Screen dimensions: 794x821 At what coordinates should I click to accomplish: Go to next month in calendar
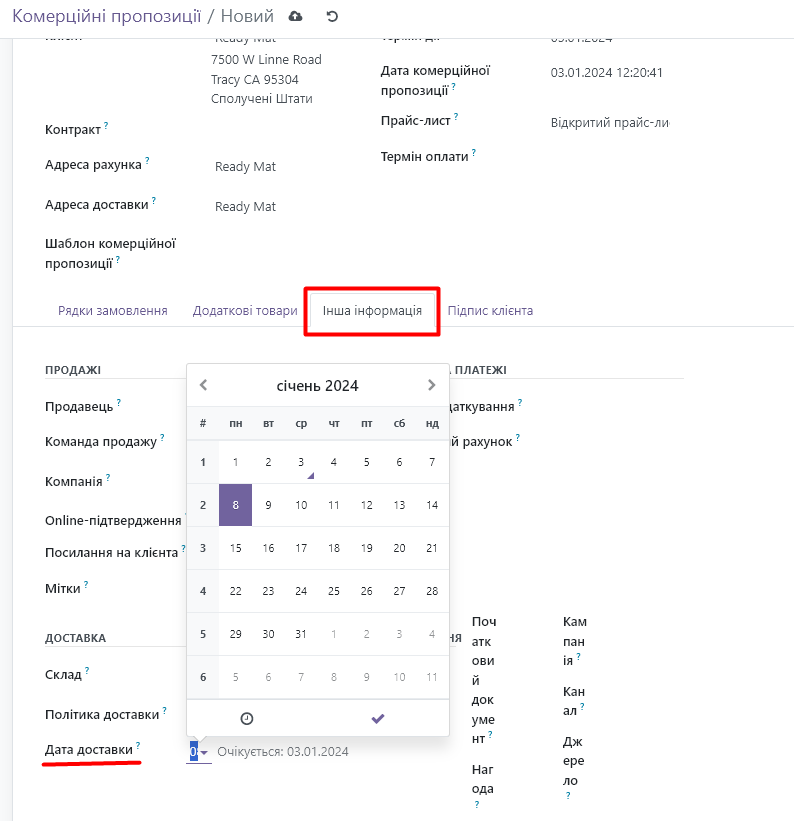click(x=431, y=385)
